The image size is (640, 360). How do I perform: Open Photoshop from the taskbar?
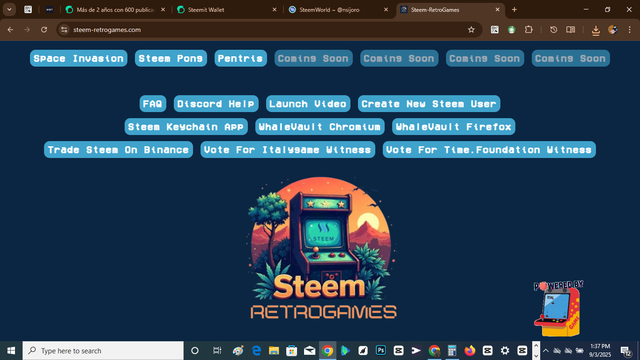[381, 351]
